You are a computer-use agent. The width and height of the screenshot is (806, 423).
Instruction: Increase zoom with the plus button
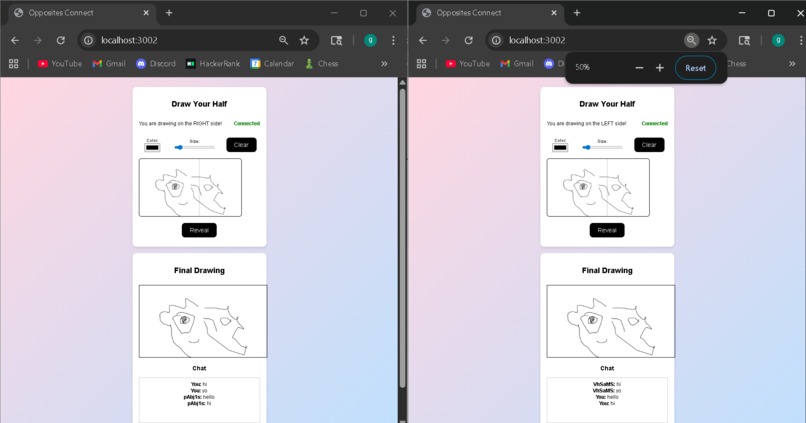660,68
